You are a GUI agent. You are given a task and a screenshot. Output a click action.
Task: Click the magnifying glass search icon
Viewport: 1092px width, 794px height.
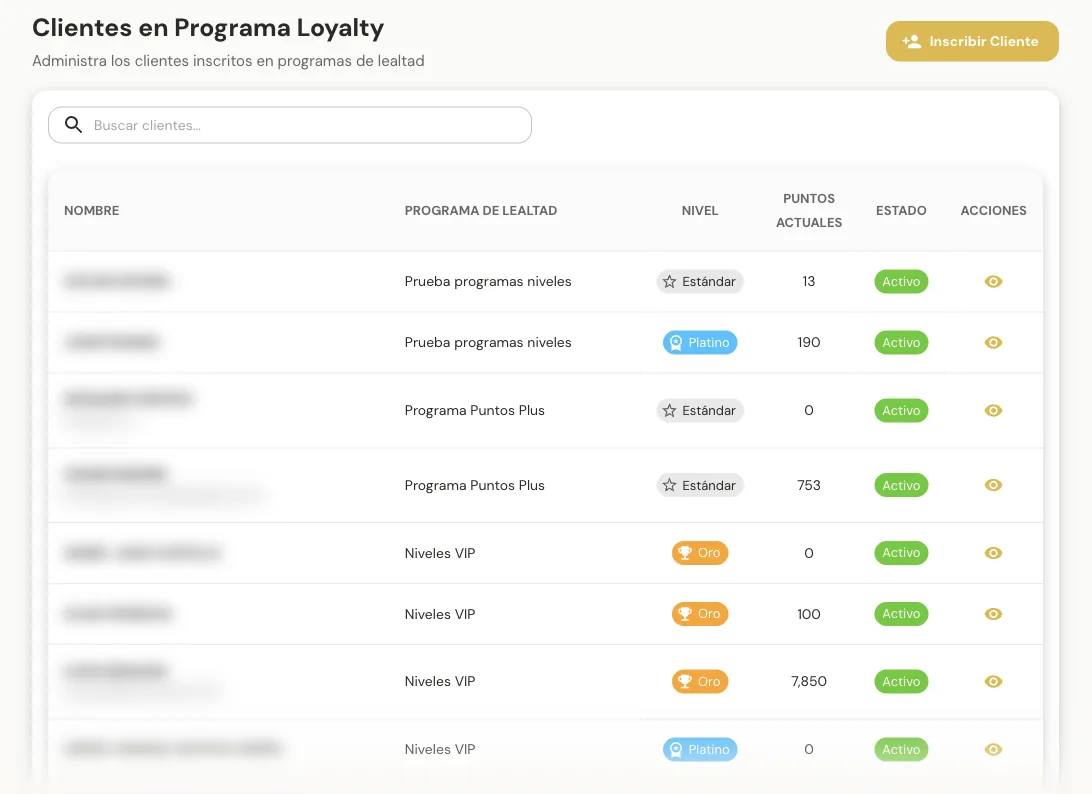(73, 125)
